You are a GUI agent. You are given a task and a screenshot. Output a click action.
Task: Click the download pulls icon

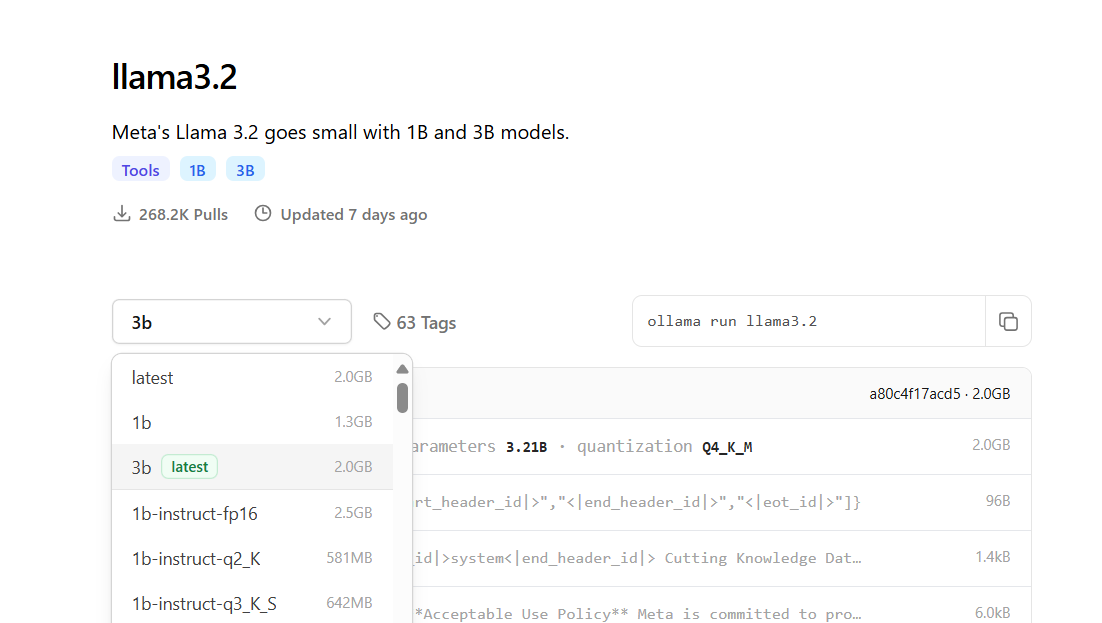122,214
